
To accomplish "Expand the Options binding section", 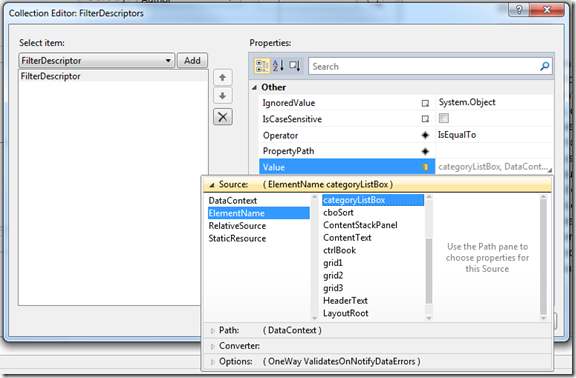I will pyautogui.click(x=213, y=362).
